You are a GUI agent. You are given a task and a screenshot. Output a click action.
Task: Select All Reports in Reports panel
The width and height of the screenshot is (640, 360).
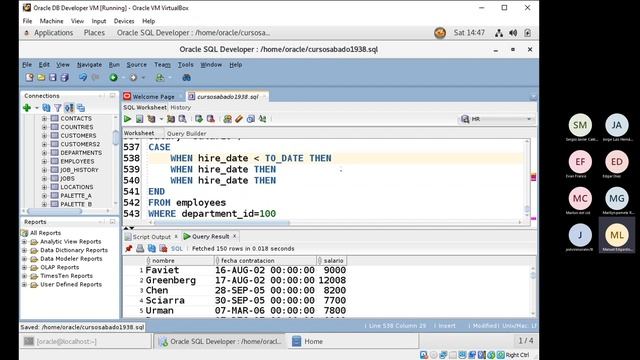45,233
